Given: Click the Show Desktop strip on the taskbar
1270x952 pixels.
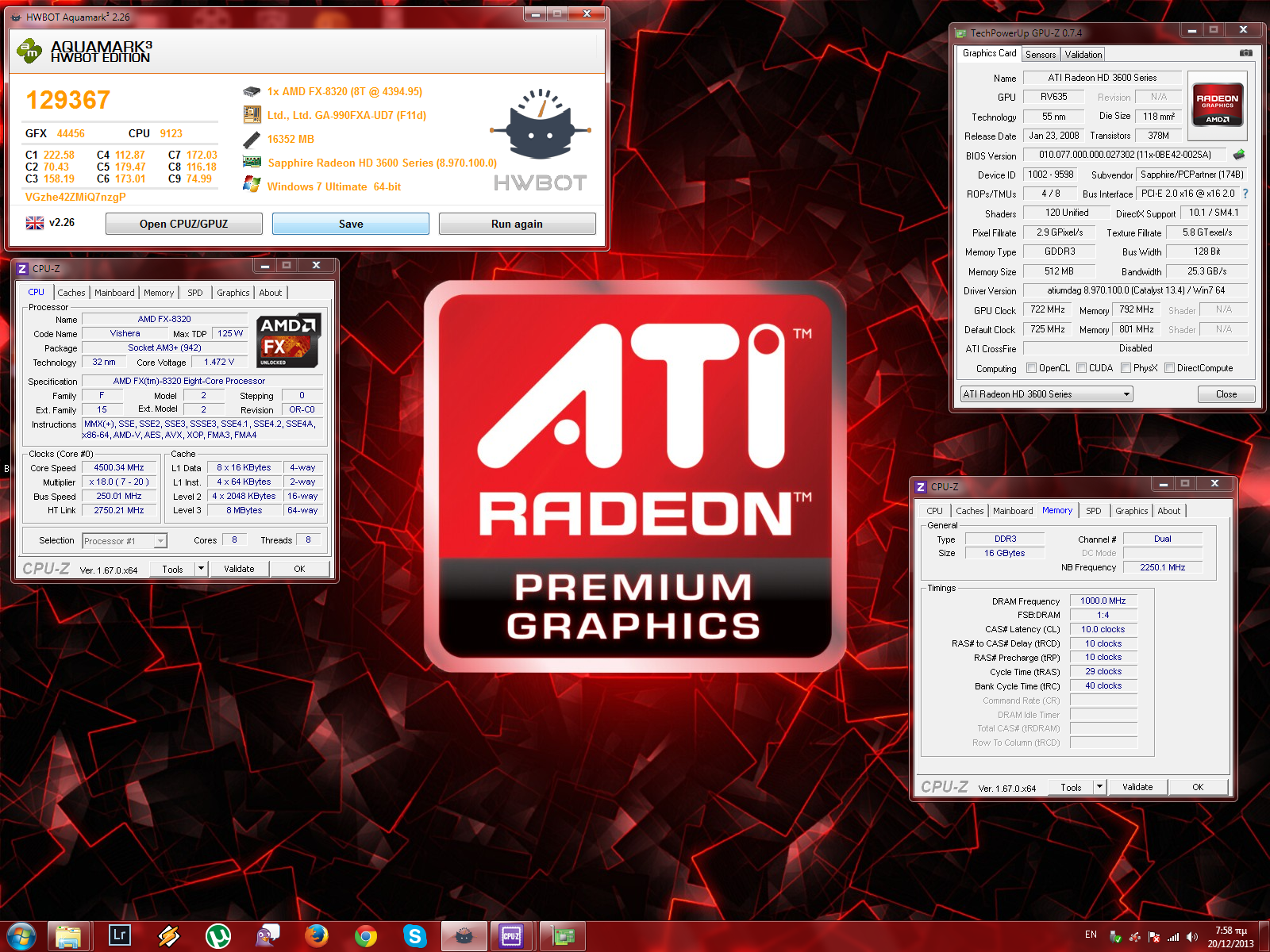Looking at the screenshot, I should 1264,937.
